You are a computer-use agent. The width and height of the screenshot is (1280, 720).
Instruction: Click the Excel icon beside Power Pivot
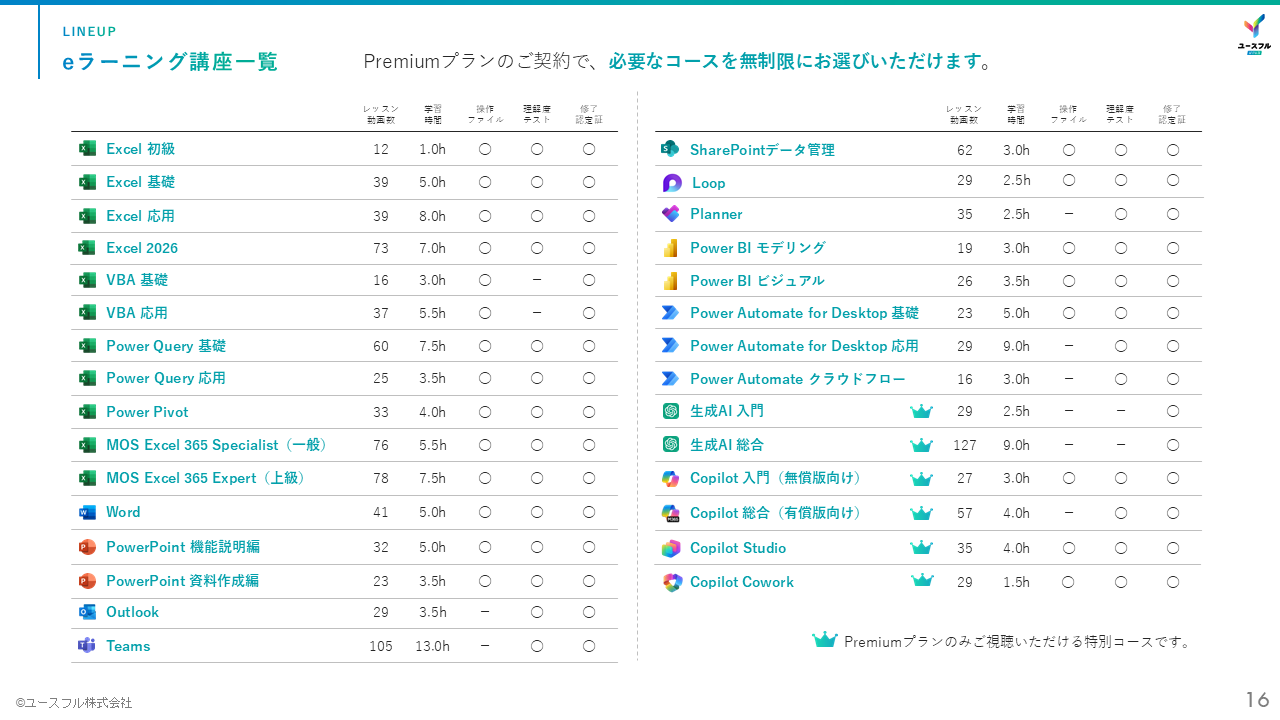point(88,412)
